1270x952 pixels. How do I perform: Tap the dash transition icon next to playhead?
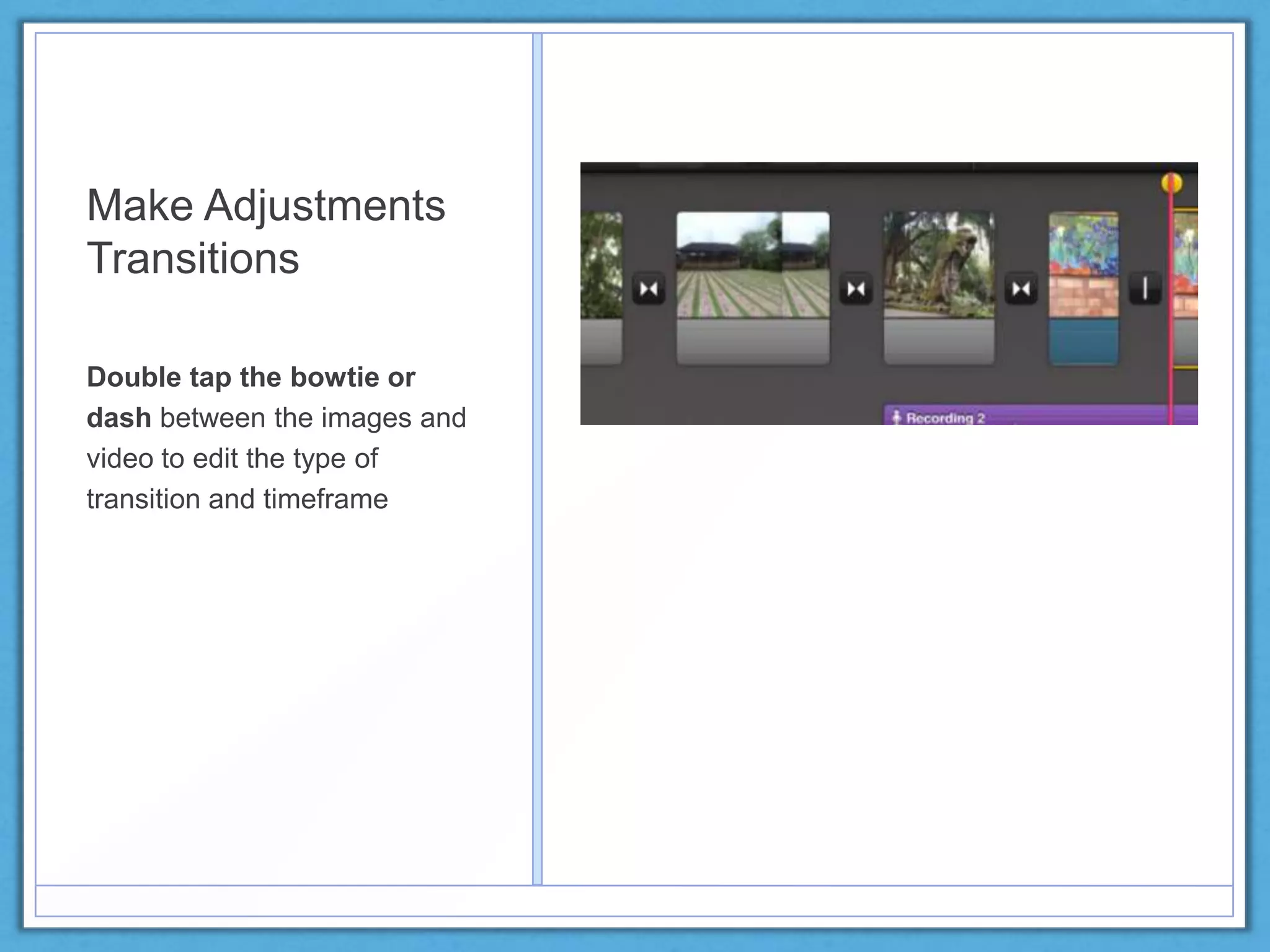click(x=1145, y=289)
